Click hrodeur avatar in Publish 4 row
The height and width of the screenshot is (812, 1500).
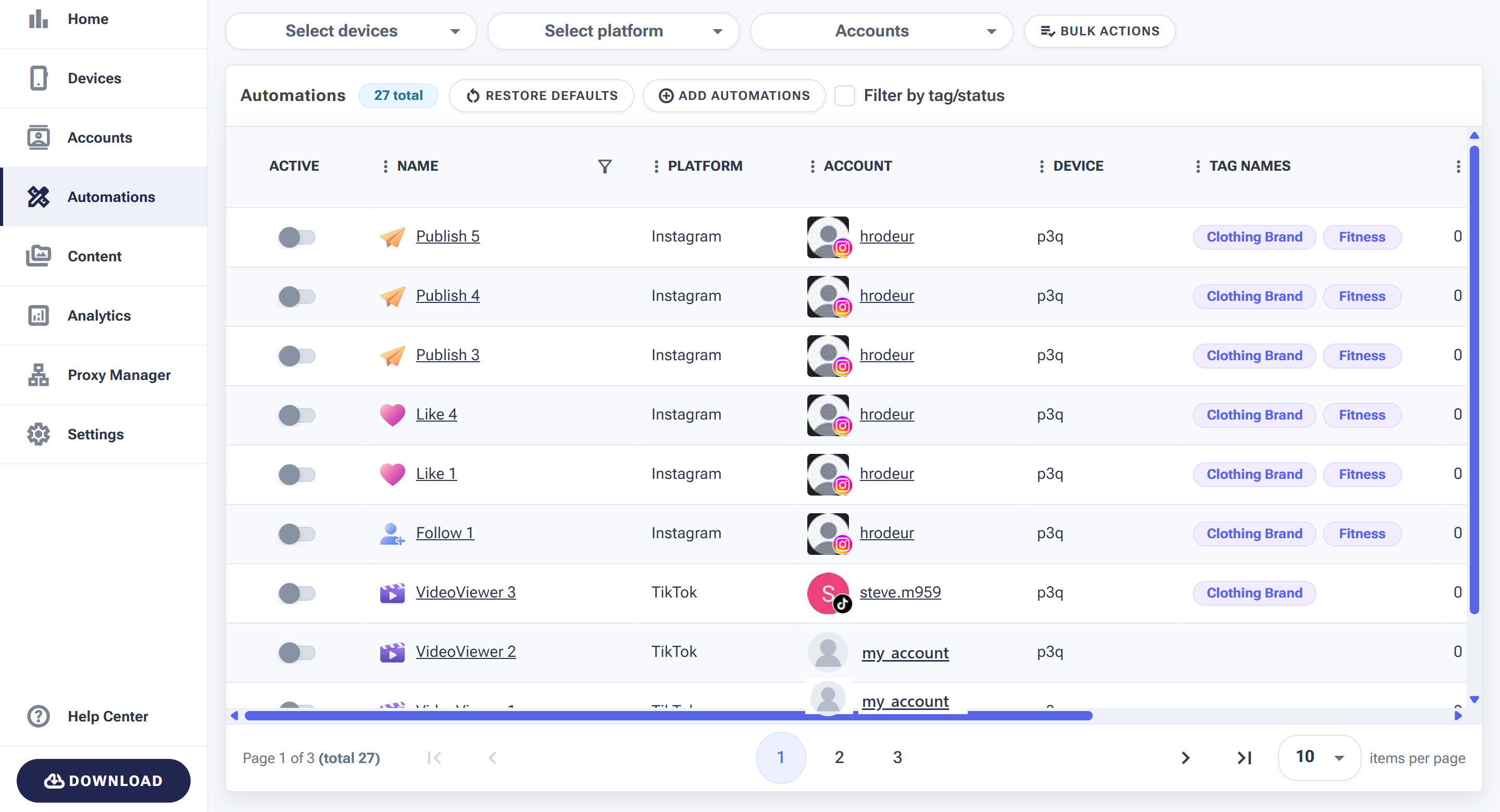click(x=829, y=296)
